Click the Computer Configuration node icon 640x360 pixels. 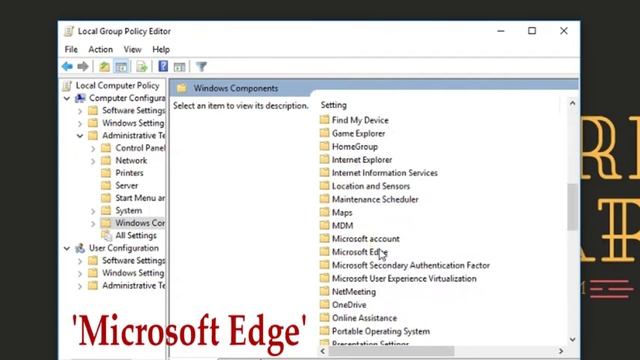(x=80, y=98)
